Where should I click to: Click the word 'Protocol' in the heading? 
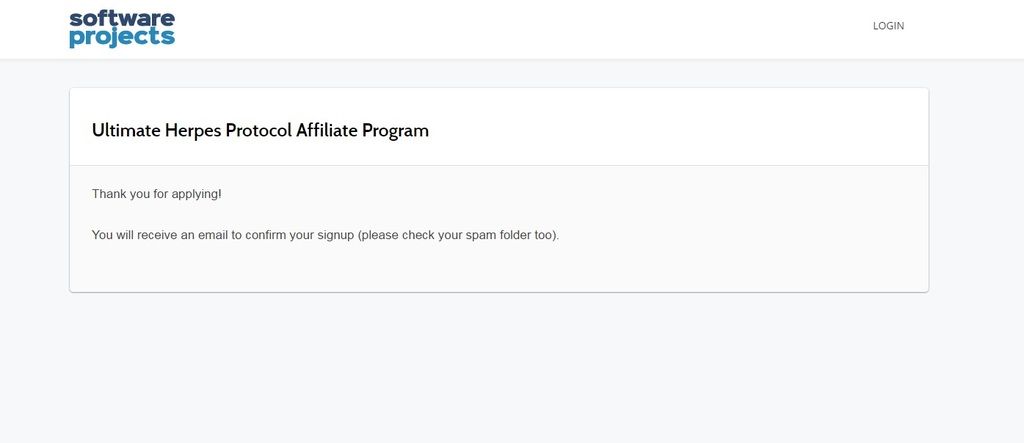259,130
